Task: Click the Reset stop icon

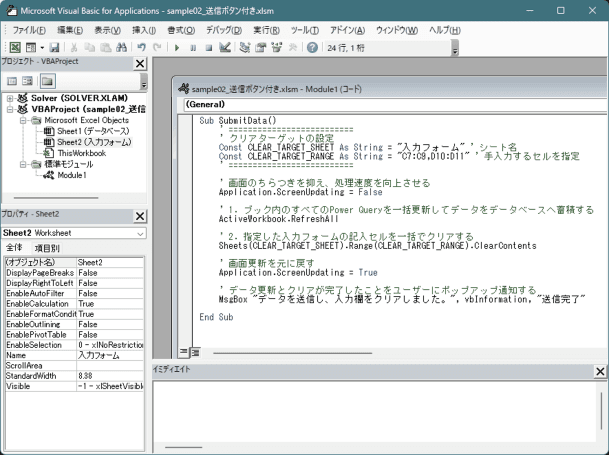Action: coord(209,48)
